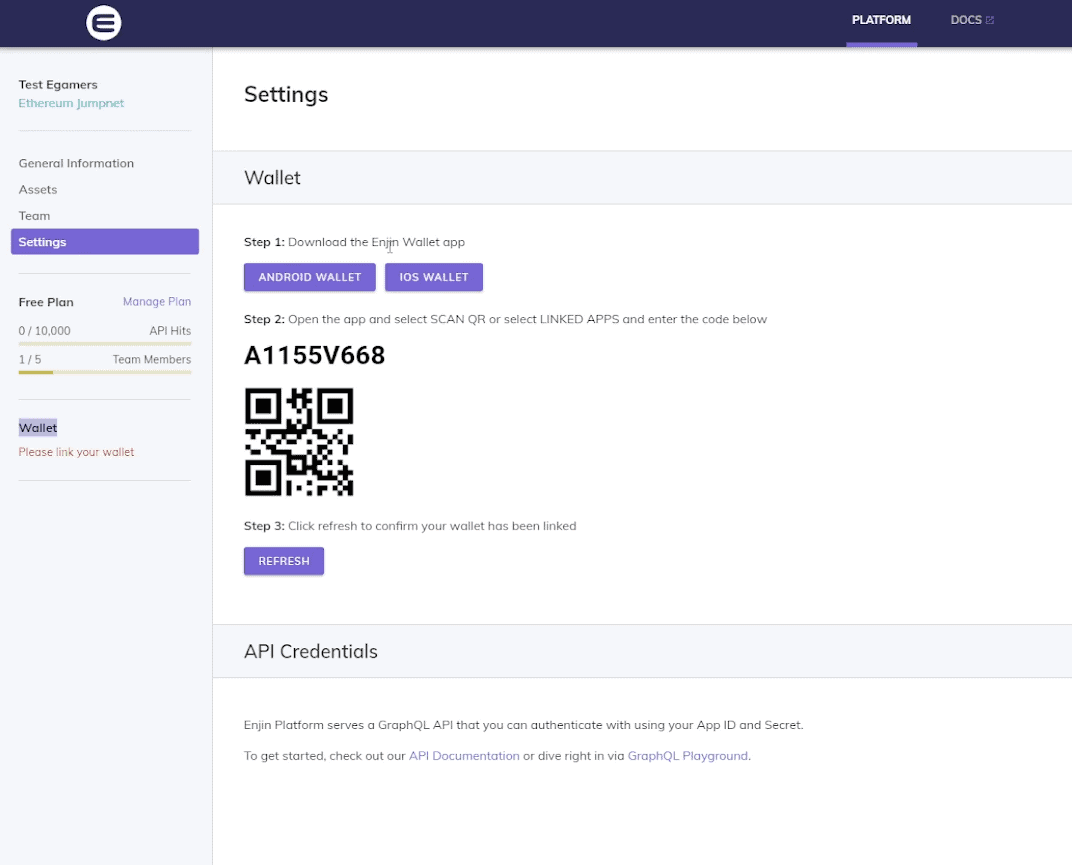Open the API Documentation link
Screen dimensions: 1072x865
pyautogui.click(x=464, y=756)
